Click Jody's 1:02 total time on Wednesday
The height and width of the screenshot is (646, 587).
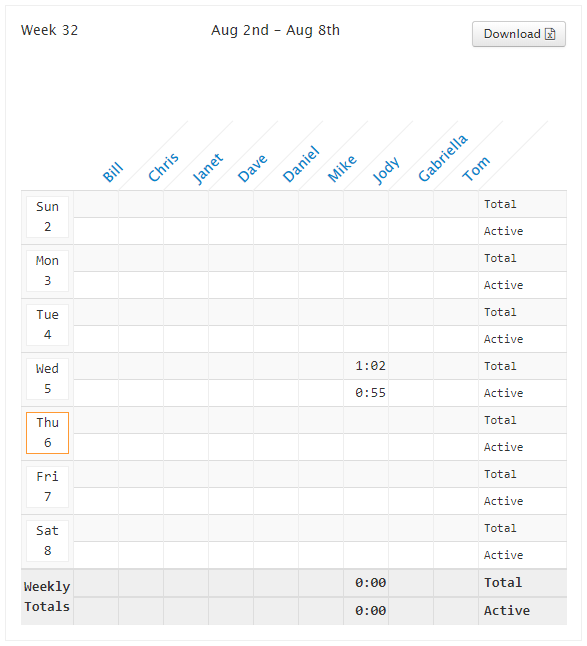pyautogui.click(x=370, y=366)
